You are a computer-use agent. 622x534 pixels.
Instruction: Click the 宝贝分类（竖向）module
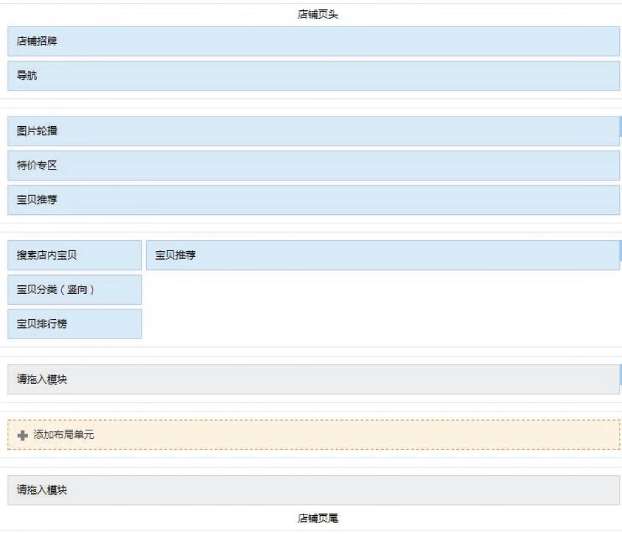(x=75, y=290)
